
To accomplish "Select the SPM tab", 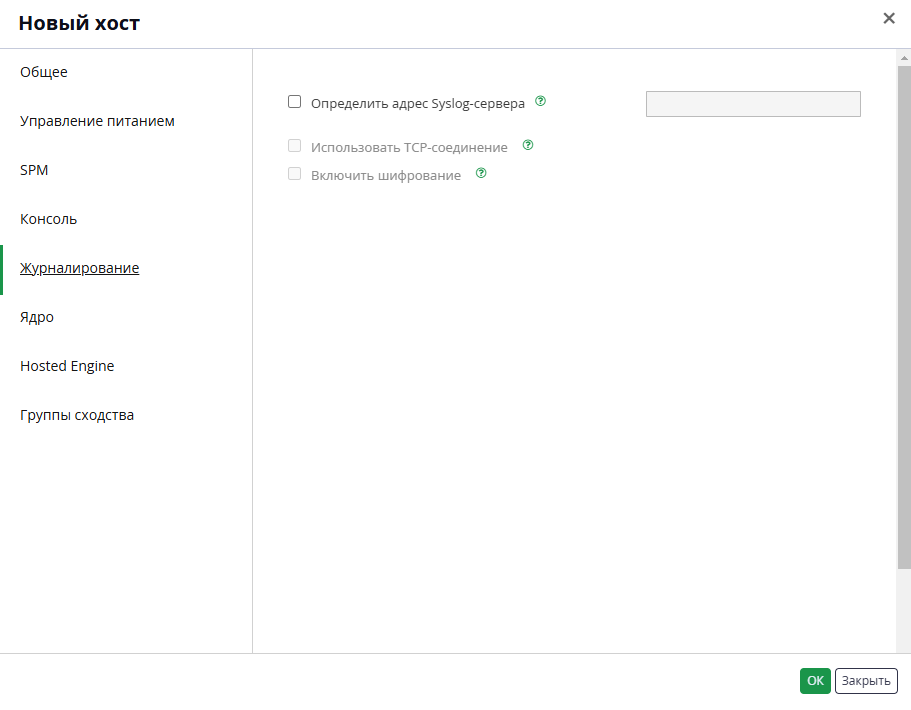I will (34, 170).
